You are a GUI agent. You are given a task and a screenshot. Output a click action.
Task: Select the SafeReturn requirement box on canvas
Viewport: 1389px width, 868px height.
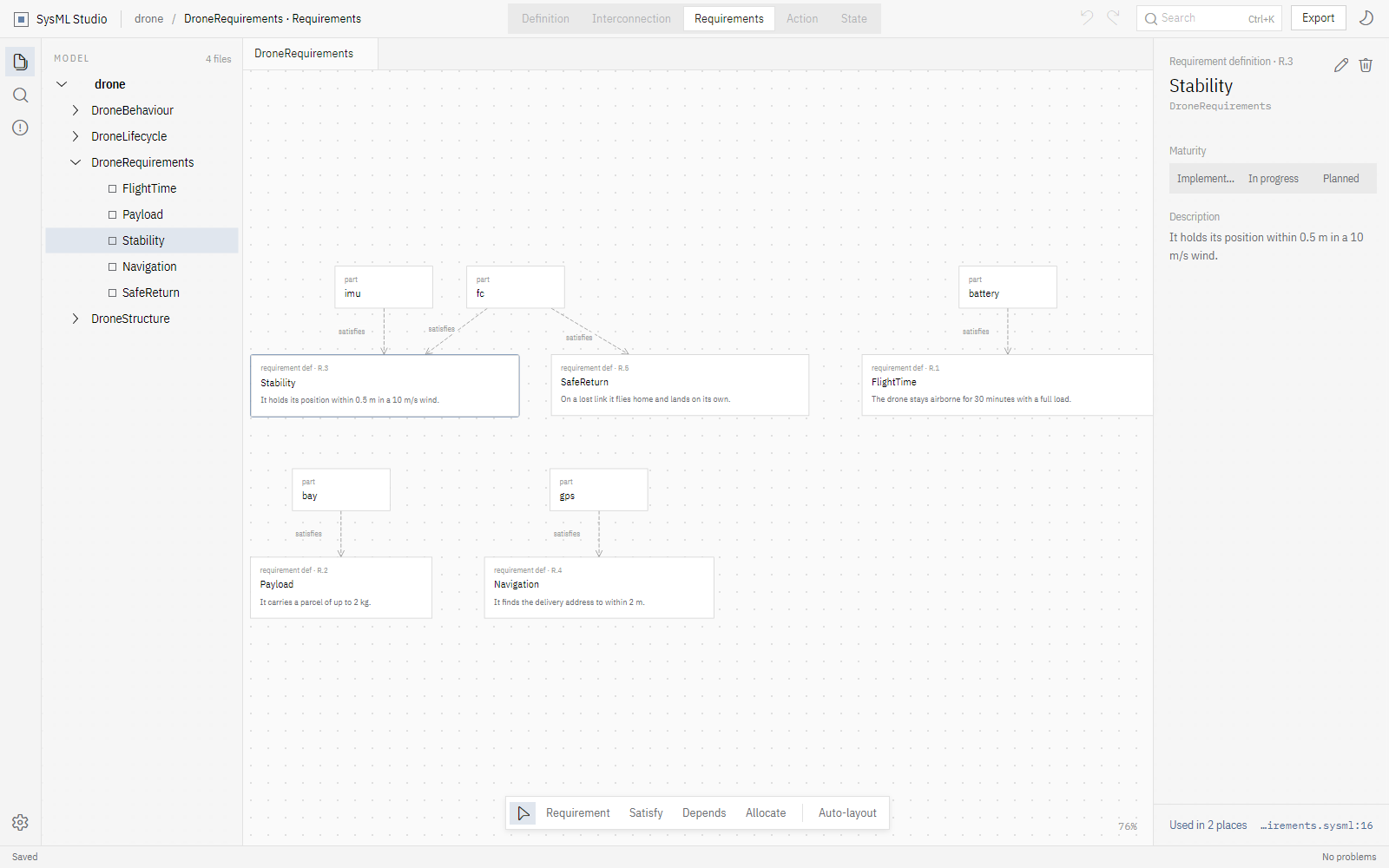click(680, 385)
